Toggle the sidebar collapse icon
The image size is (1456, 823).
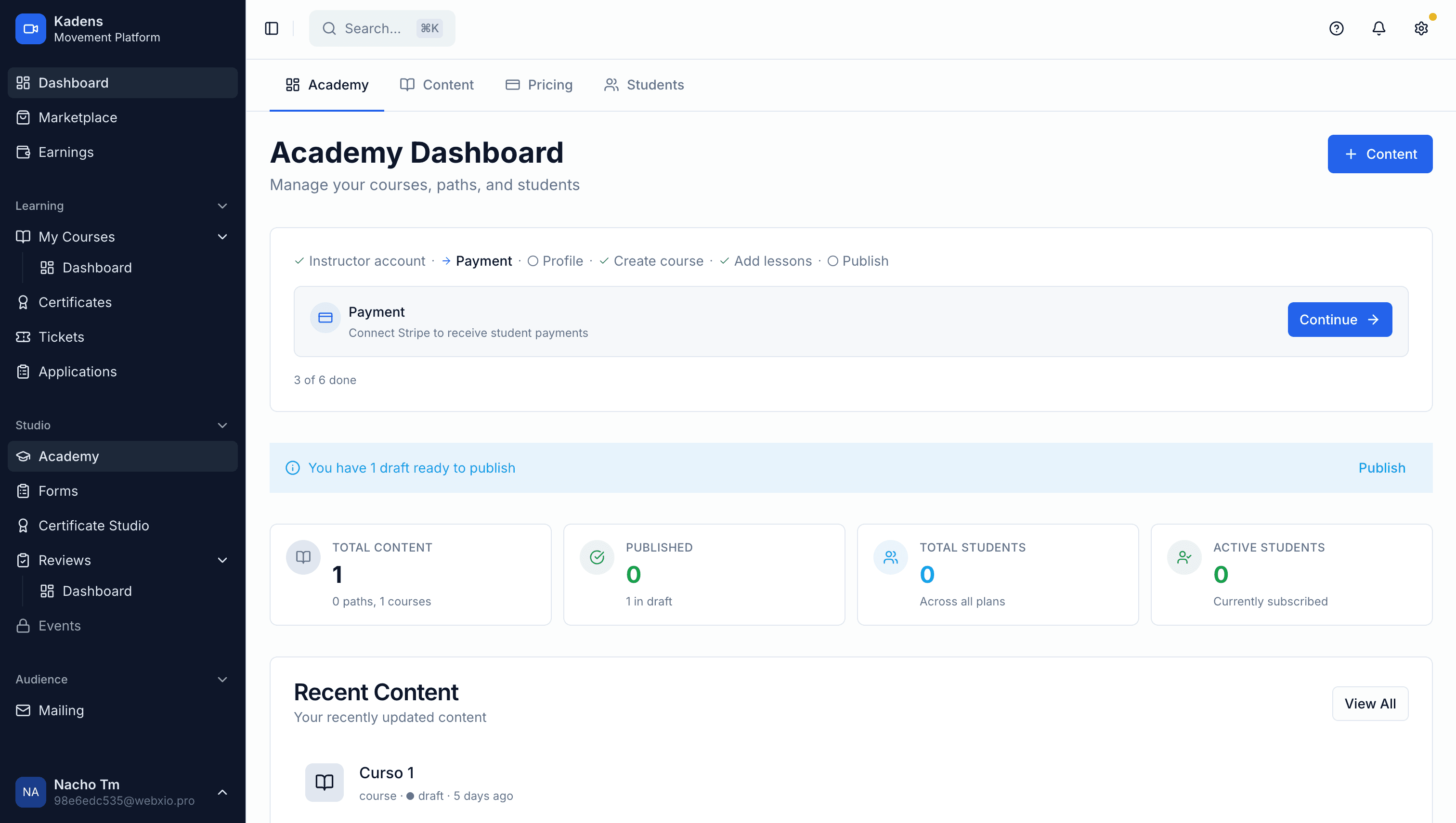[x=272, y=28]
